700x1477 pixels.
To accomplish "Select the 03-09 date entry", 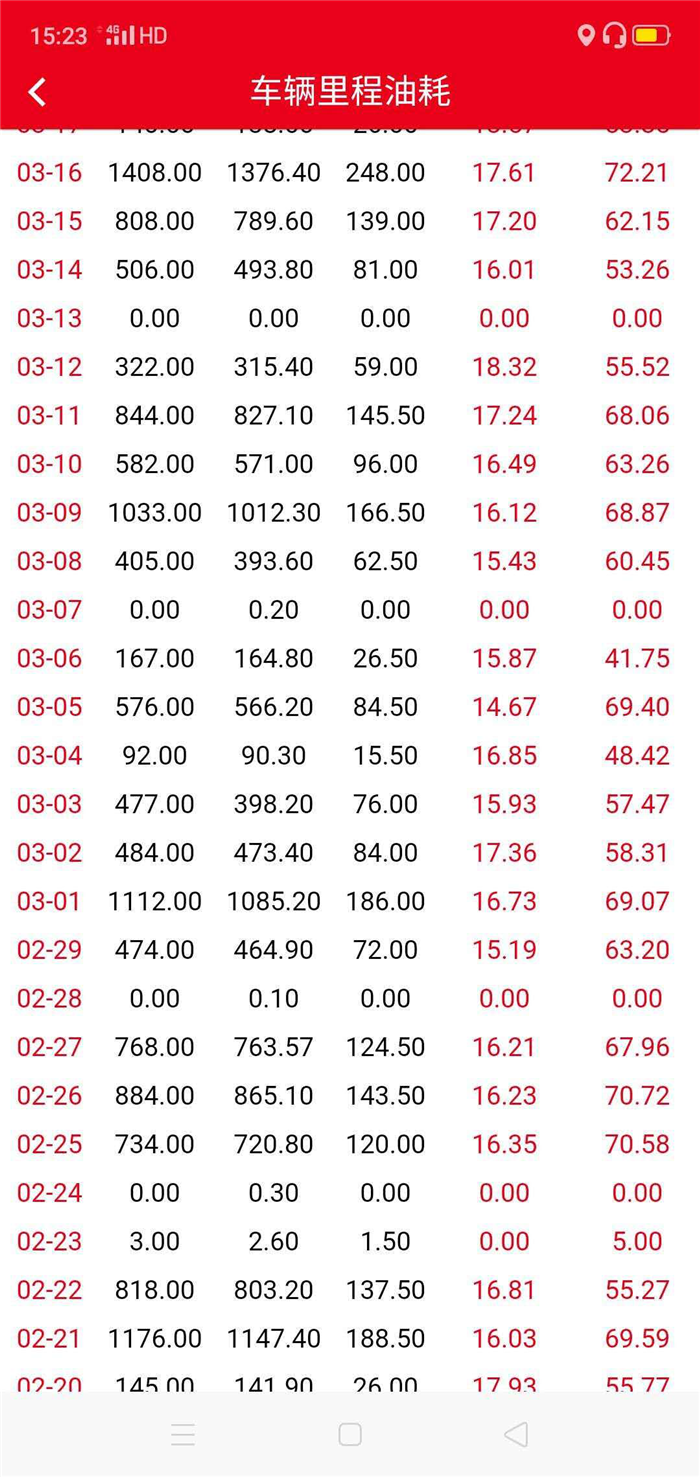I will point(49,512).
